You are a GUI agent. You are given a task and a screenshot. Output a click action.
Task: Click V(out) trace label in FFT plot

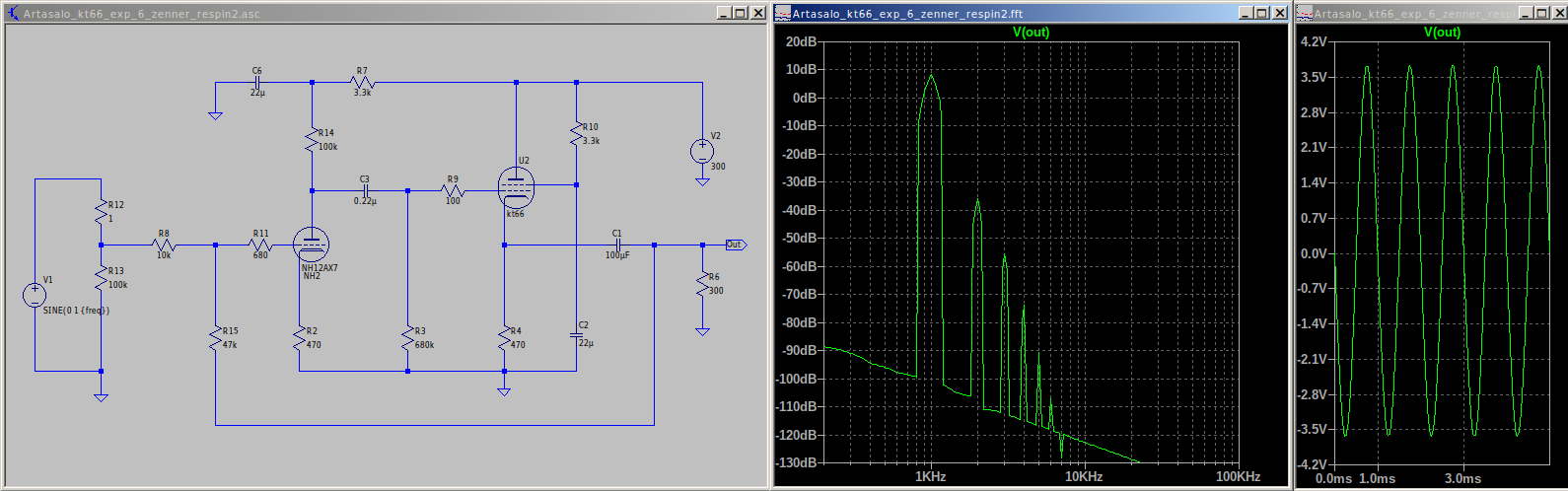(1032, 33)
